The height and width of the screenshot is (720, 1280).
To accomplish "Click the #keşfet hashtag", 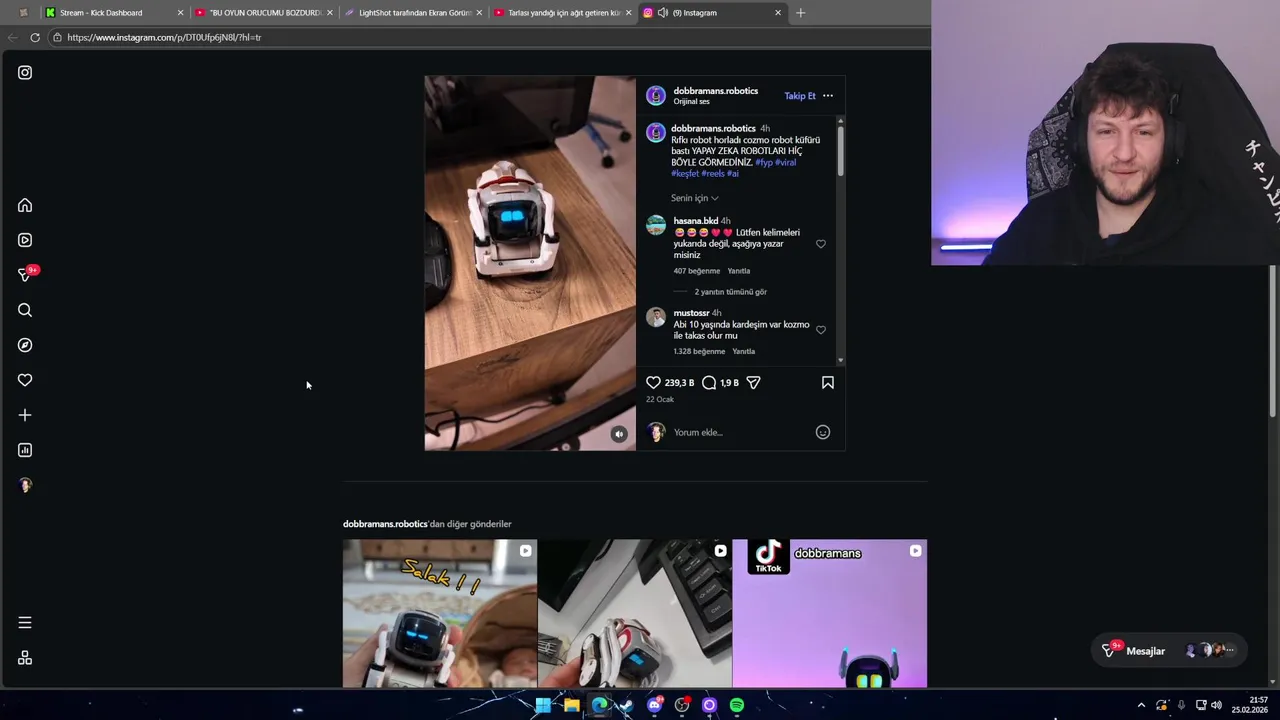I will point(685,174).
